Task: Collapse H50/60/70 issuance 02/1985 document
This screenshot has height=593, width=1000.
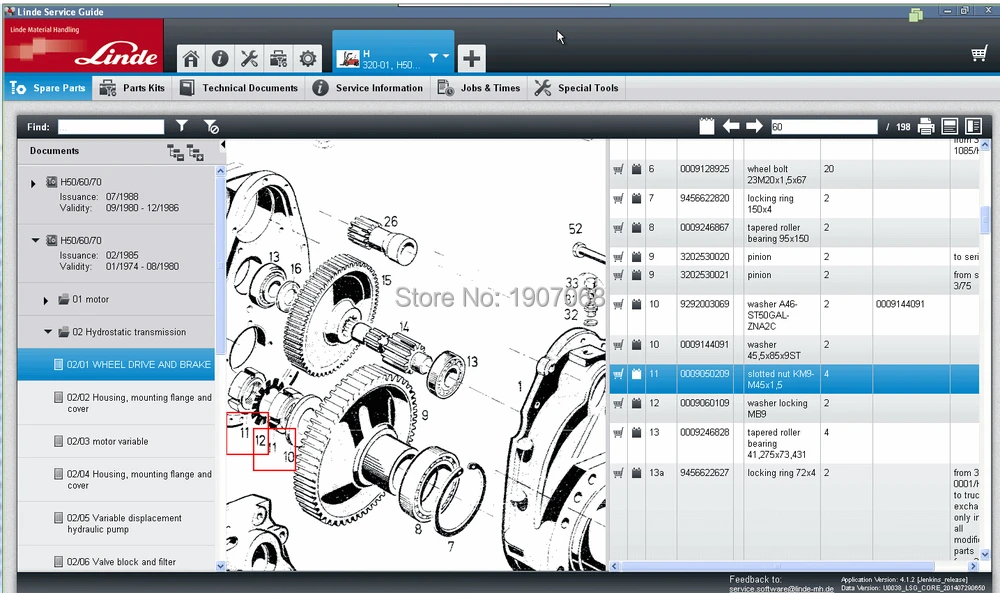Action: 35,240
